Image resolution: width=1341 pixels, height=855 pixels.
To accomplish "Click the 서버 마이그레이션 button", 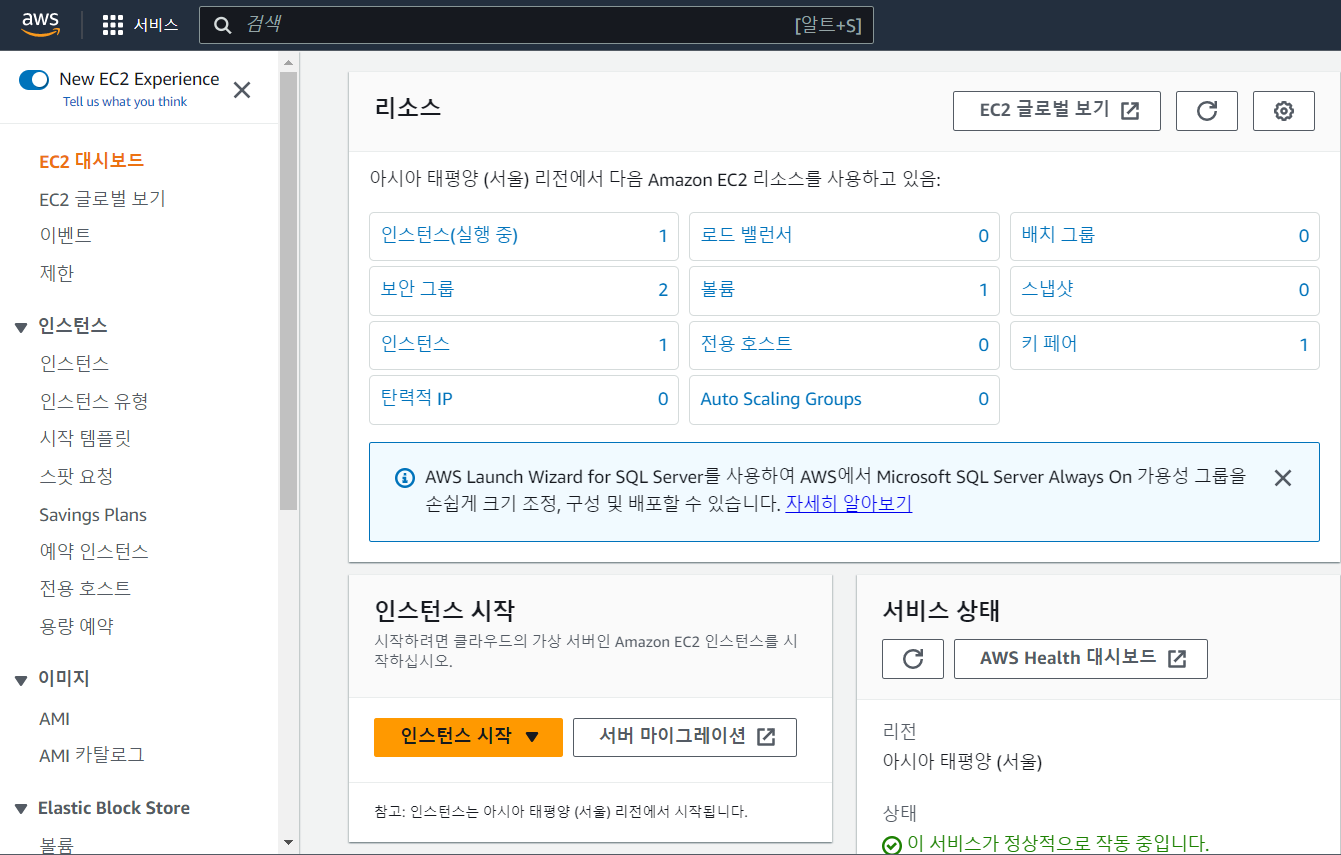I will click(x=685, y=737).
